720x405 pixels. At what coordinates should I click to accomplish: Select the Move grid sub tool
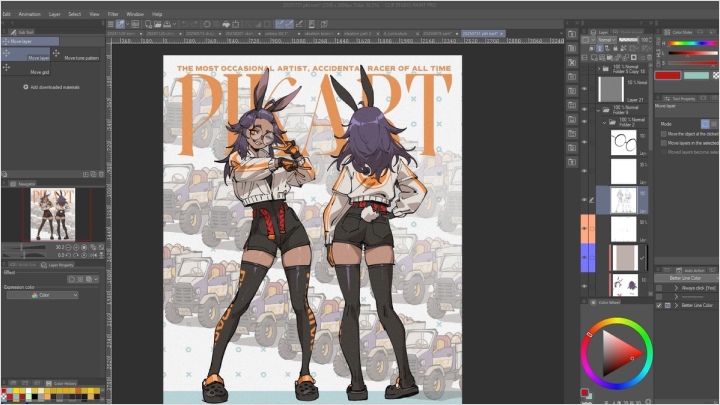click(26, 69)
